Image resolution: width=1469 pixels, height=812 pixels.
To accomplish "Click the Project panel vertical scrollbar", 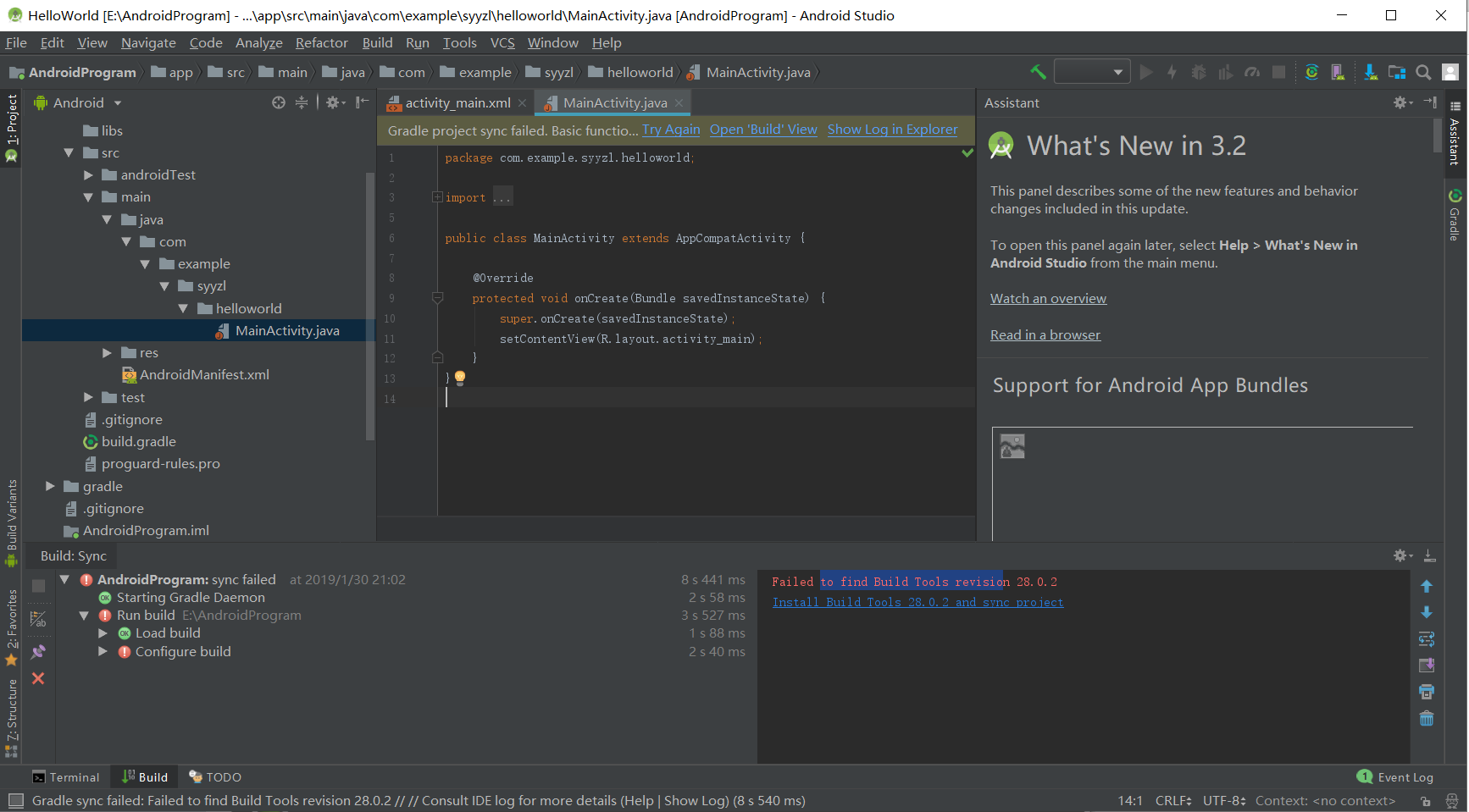I will click(x=370, y=306).
